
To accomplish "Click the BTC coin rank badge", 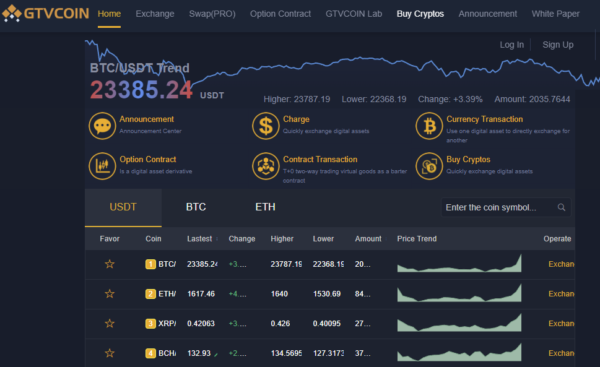I will pos(150,264).
